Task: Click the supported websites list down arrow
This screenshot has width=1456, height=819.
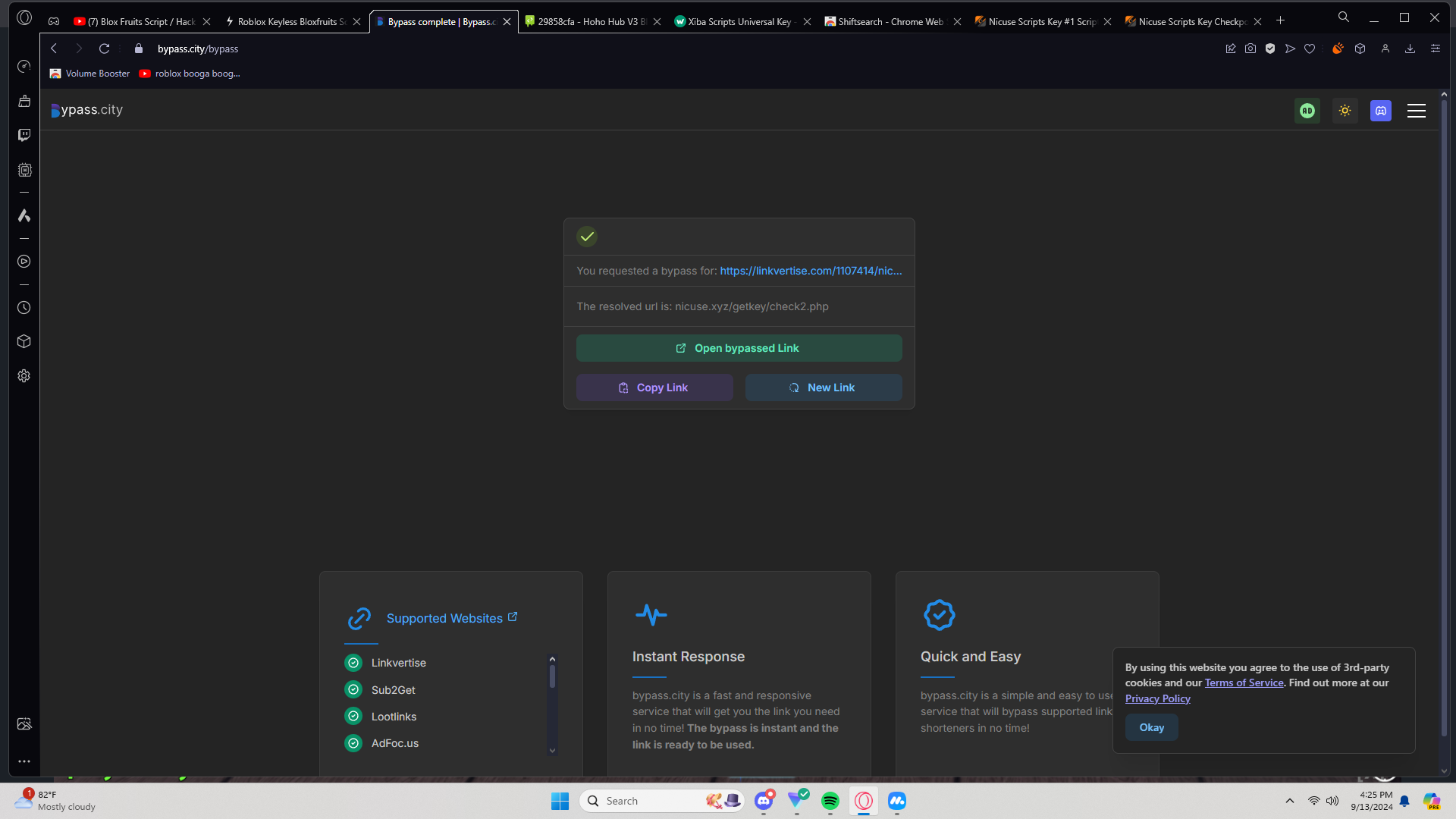Action: coord(552,751)
